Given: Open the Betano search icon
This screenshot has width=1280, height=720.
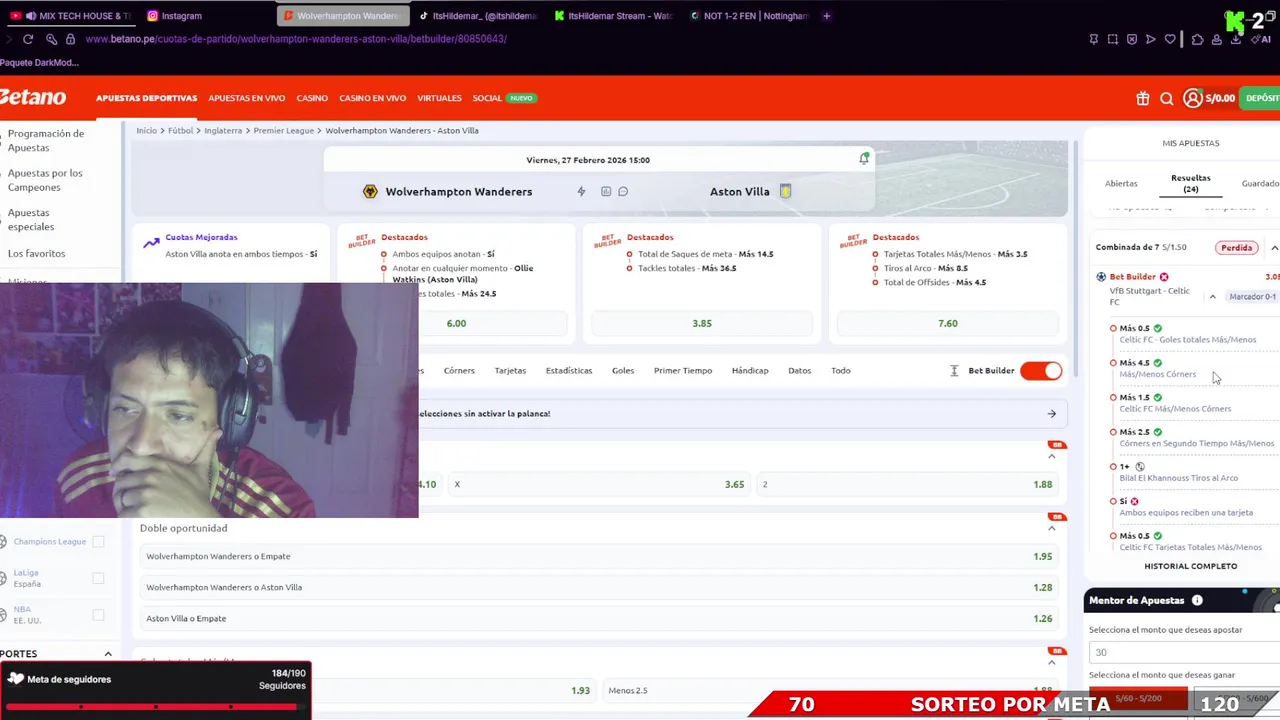Looking at the screenshot, I should (1167, 98).
